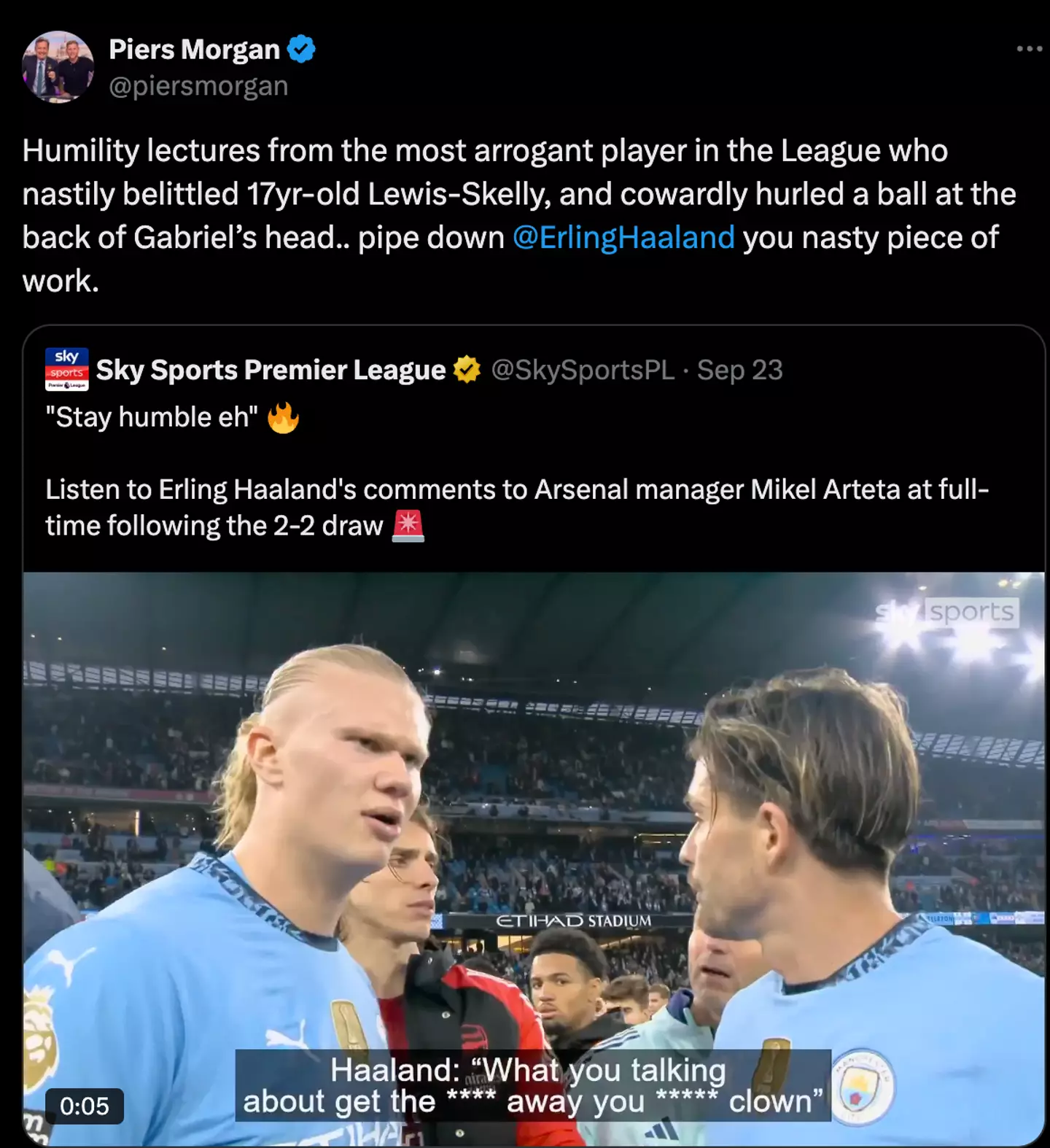Click the blue verified badge beside Piers Morgan
The height and width of the screenshot is (1148, 1050).
(x=301, y=50)
